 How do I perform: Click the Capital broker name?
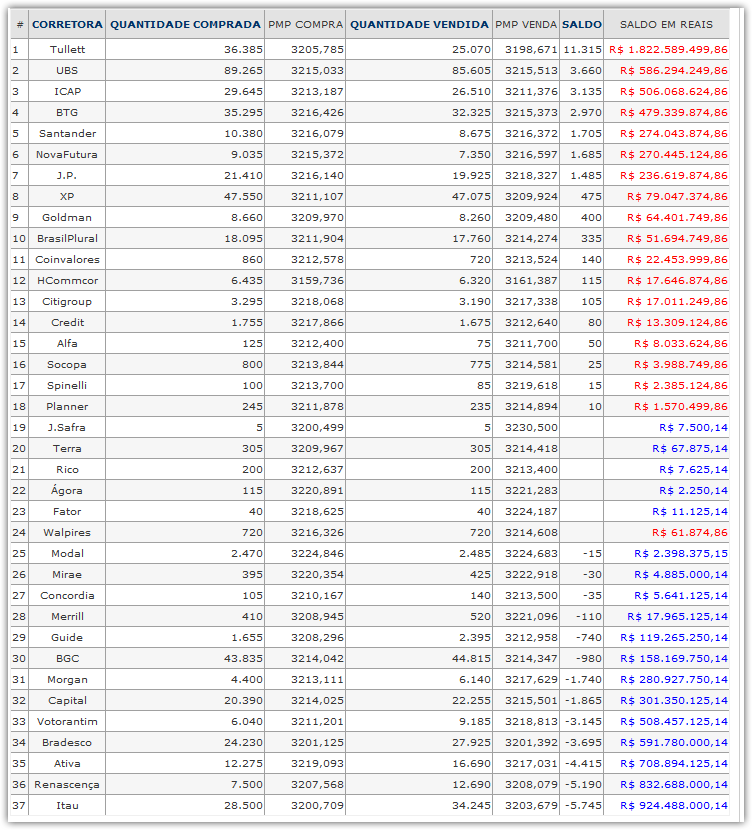(67, 700)
